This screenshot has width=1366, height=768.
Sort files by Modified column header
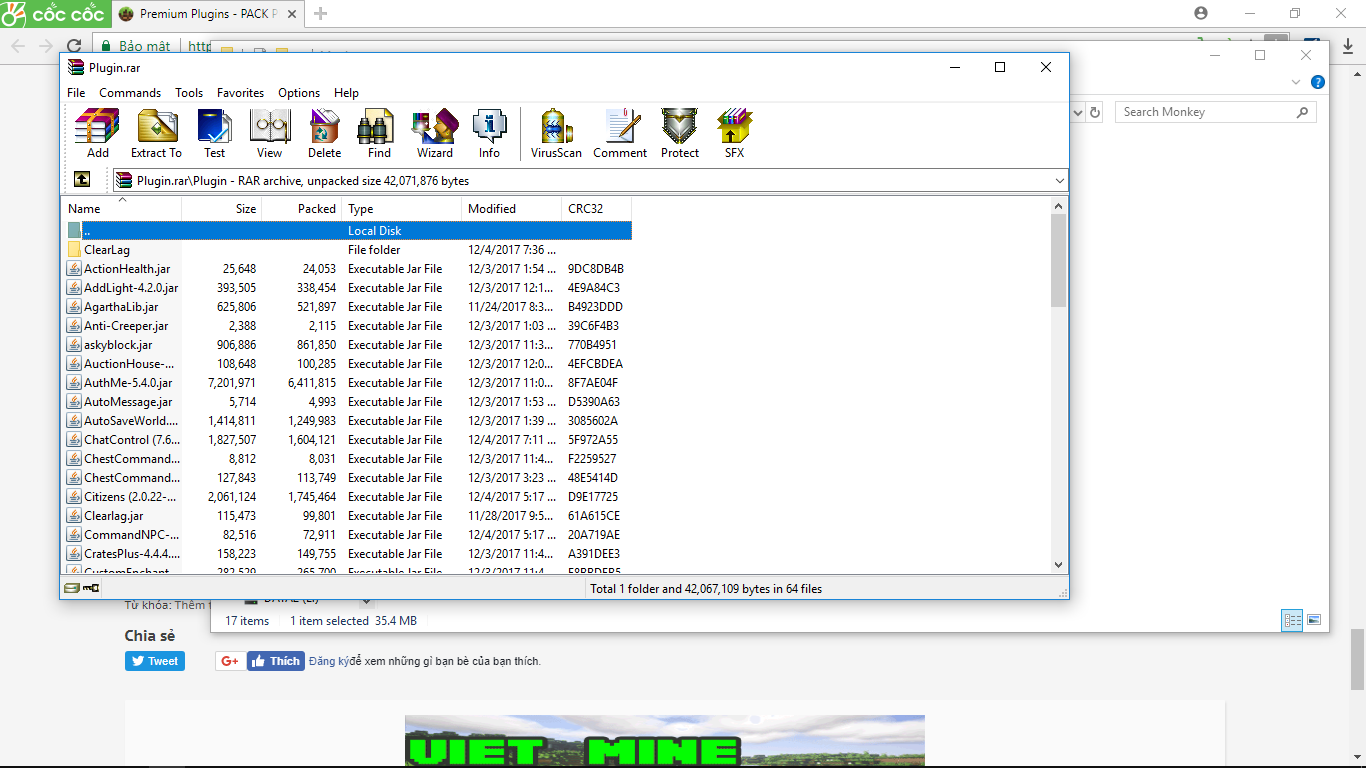point(512,209)
